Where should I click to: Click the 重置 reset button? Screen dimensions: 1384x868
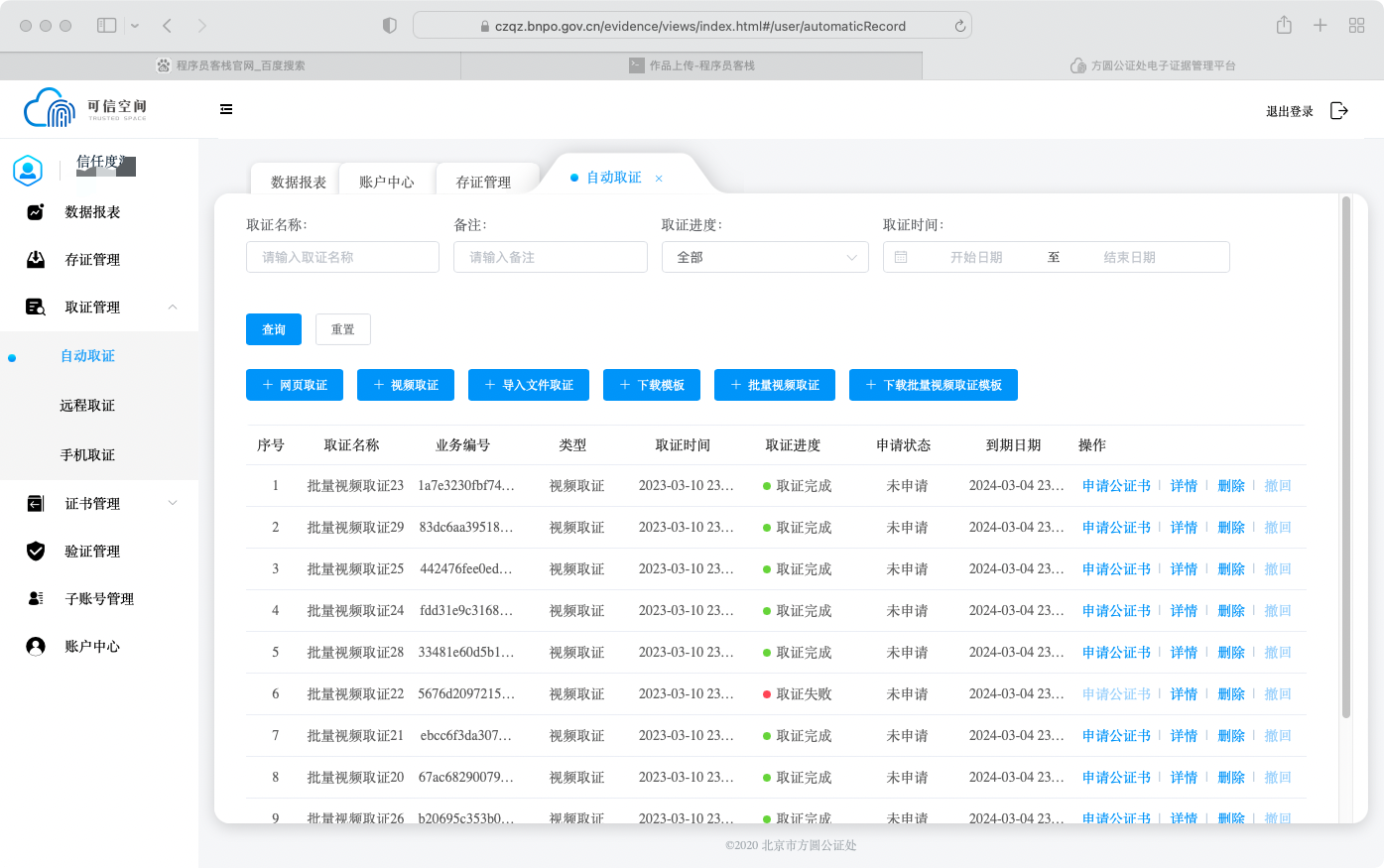pos(343,329)
